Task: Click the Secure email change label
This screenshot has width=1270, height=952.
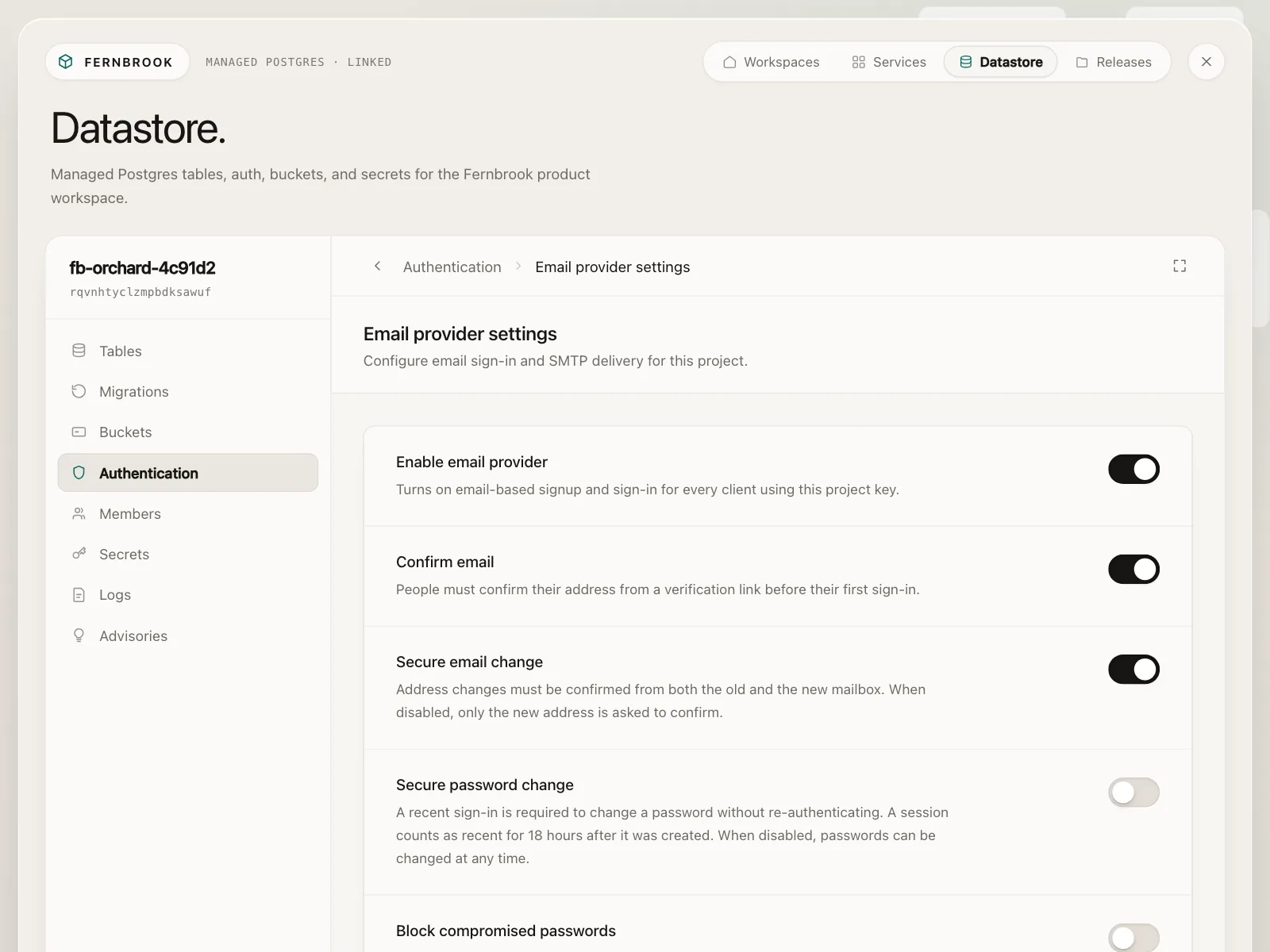Action: pyautogui.click(x=469, y=662)
